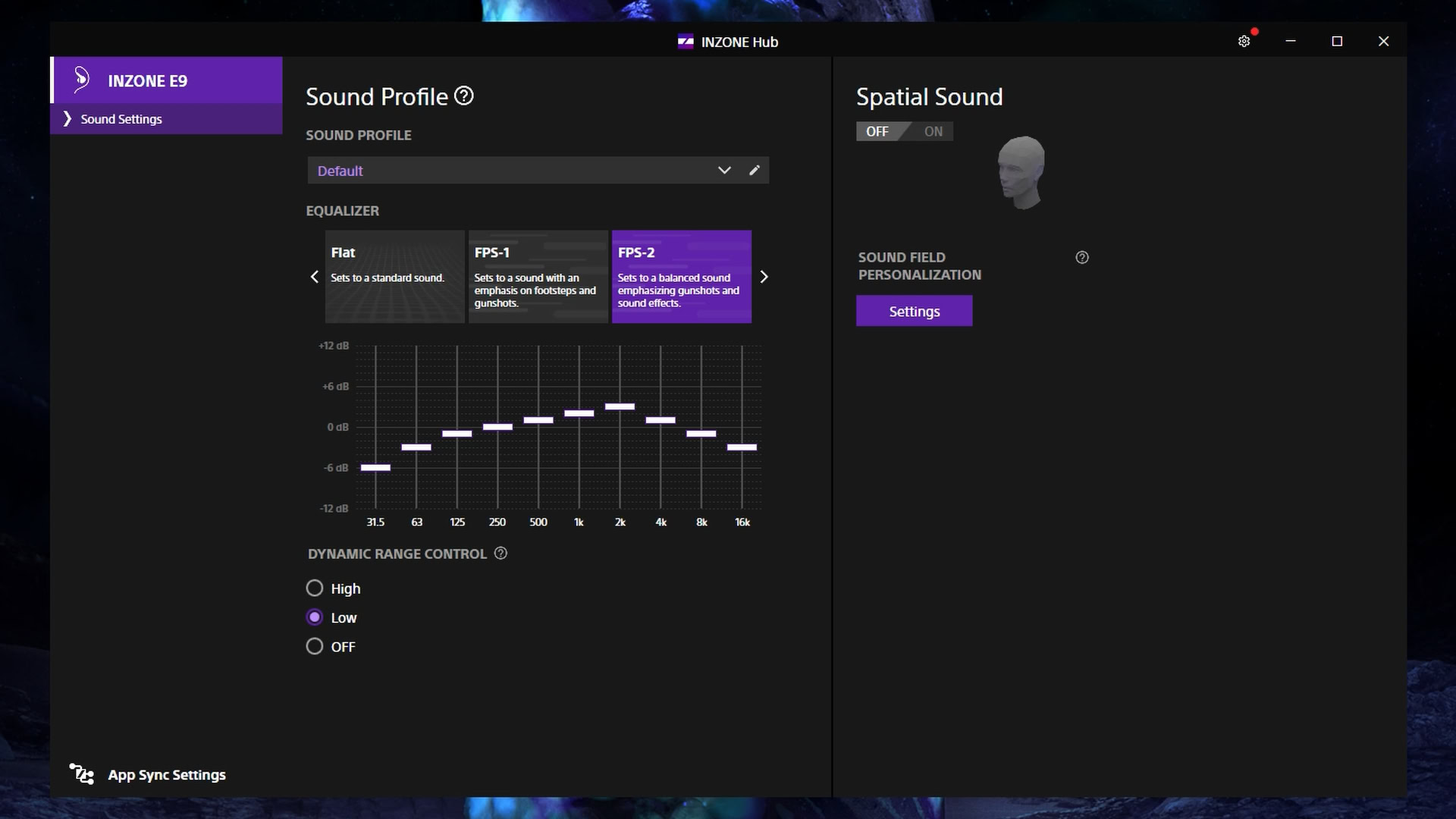The width and height of the screenshot is (1456, 819).
Task: Click the 8k equalizer slider handle
Action: pyautogui.click(x=701, y=434)
